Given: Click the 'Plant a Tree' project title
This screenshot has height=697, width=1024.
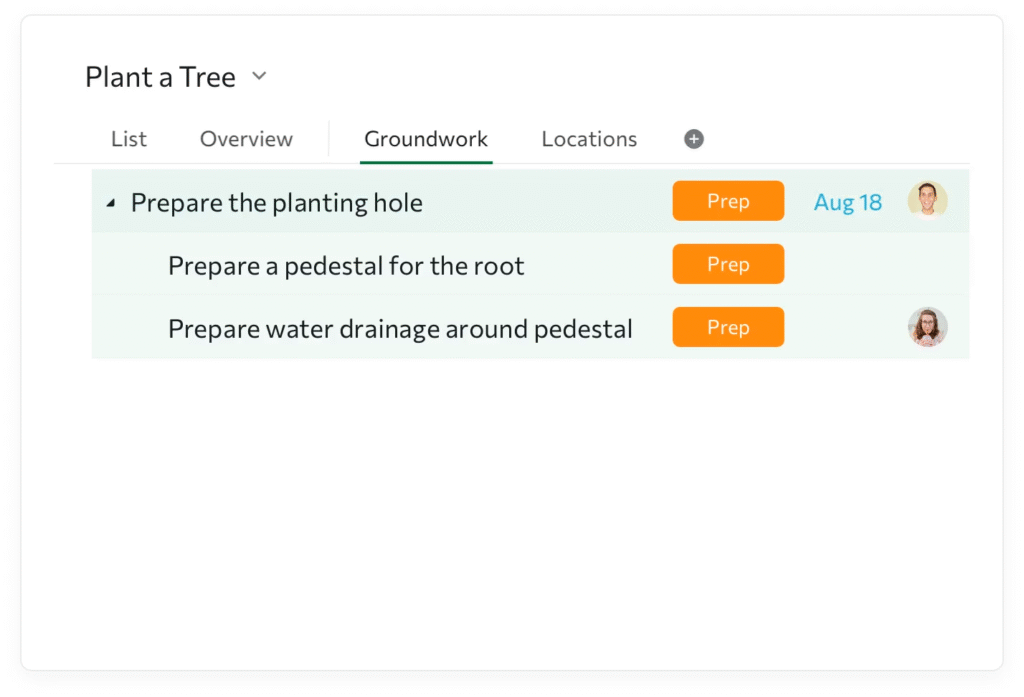Looking at the screenshot, I should (x=160, y=76).
